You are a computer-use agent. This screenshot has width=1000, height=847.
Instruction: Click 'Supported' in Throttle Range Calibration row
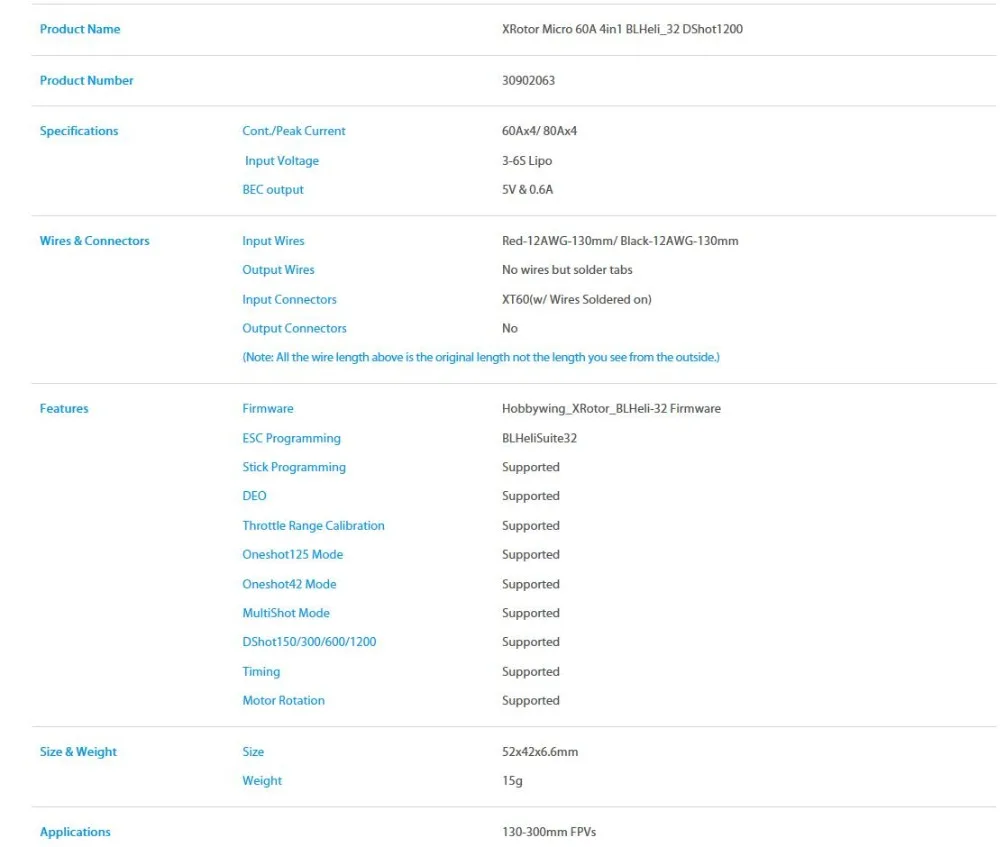coord(531,526)
